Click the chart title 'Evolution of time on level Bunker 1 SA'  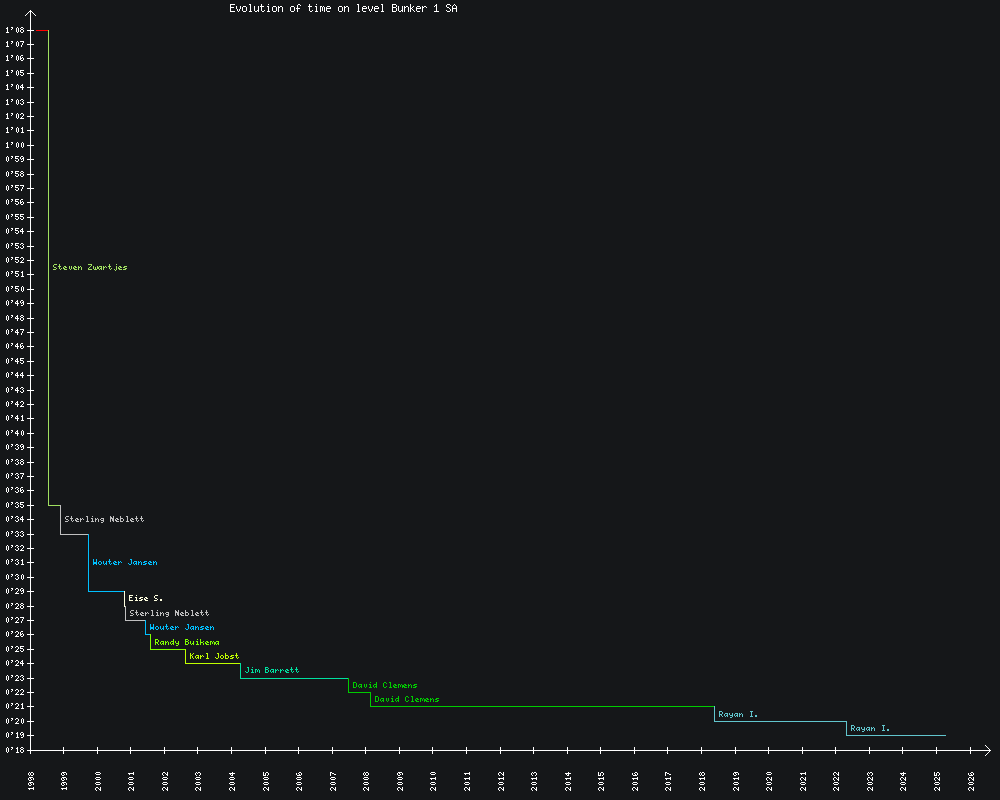point(345,8)
